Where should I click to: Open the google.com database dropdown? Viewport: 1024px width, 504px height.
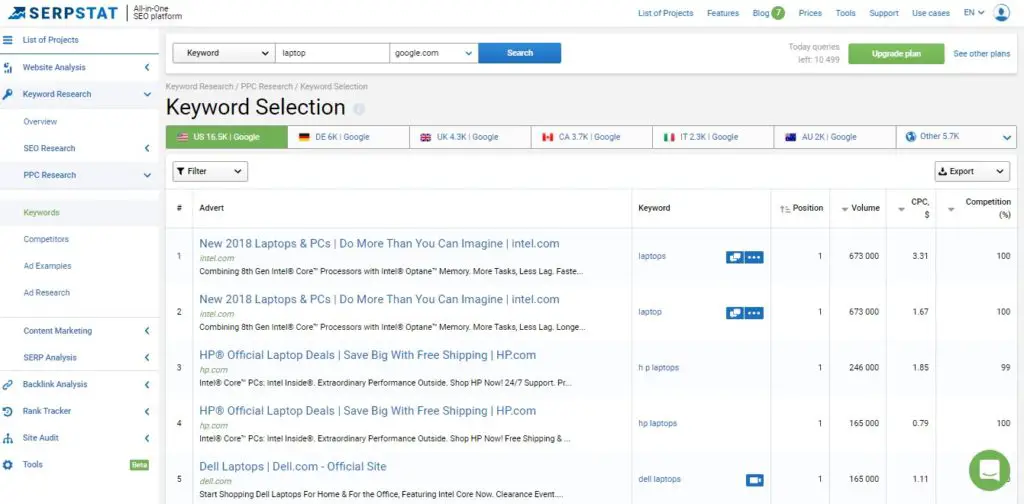434,53
